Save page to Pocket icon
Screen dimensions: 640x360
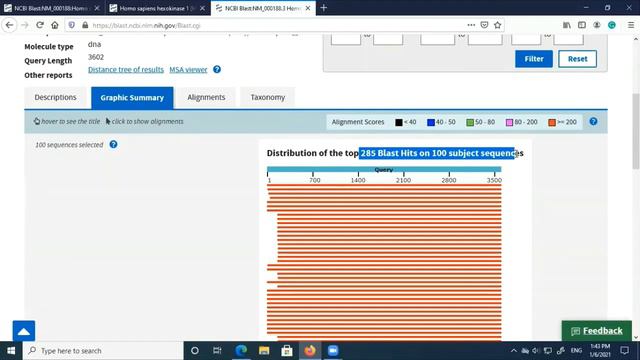pyautogui.click(x=484, y=25)
